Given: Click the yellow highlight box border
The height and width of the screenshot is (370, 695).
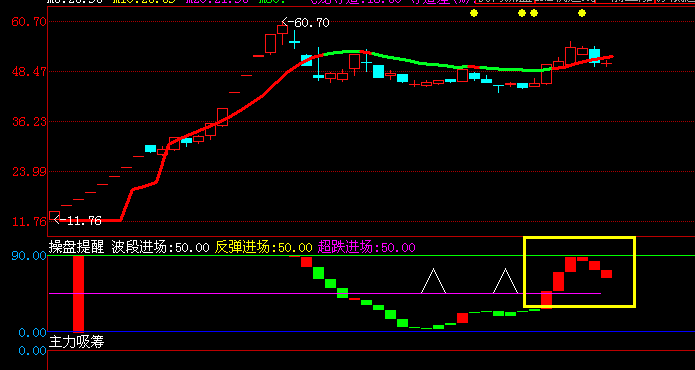Looking at the screenshot, I should point(579,238).
